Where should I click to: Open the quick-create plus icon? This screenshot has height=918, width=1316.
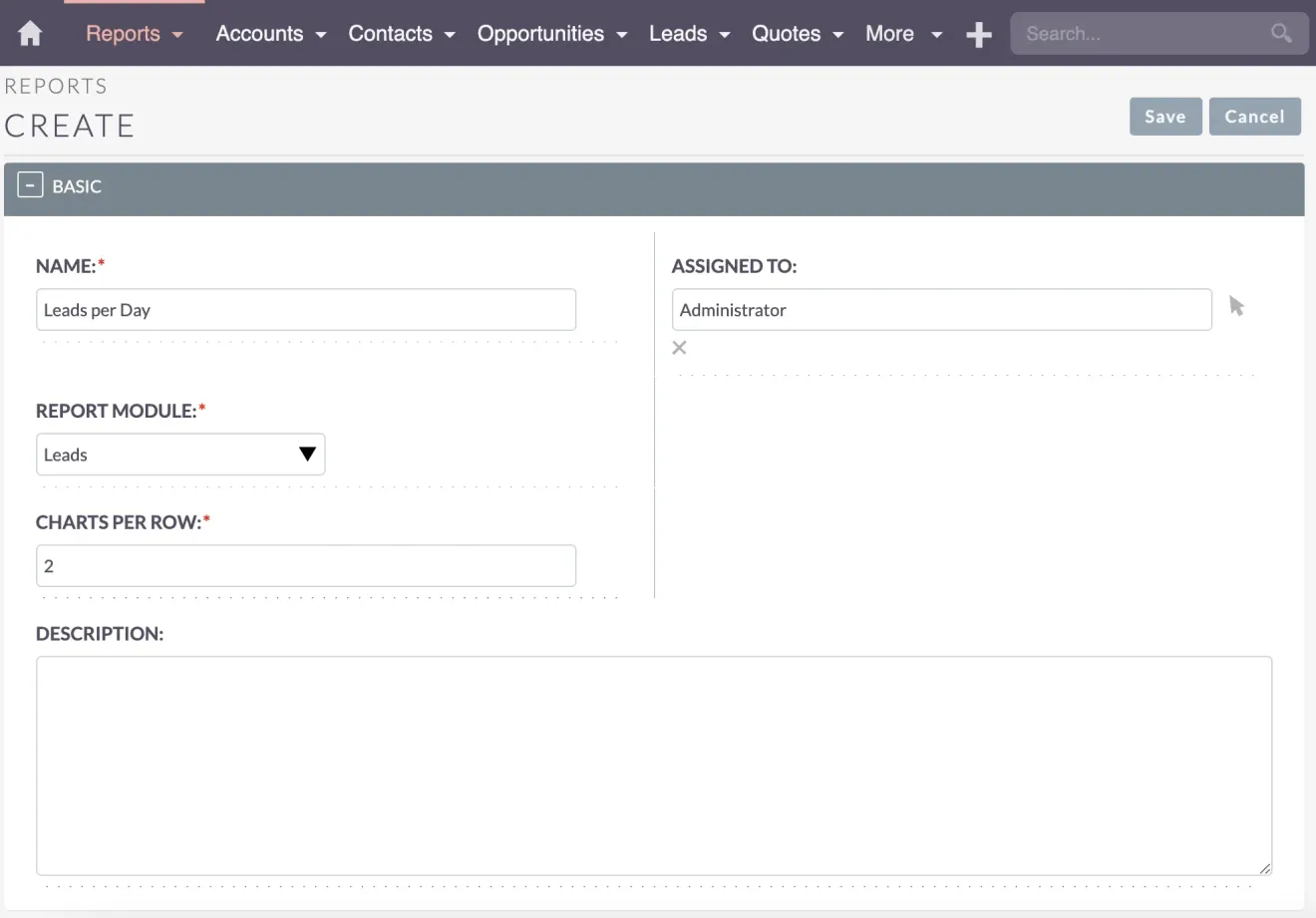click(x=978, y=33)
